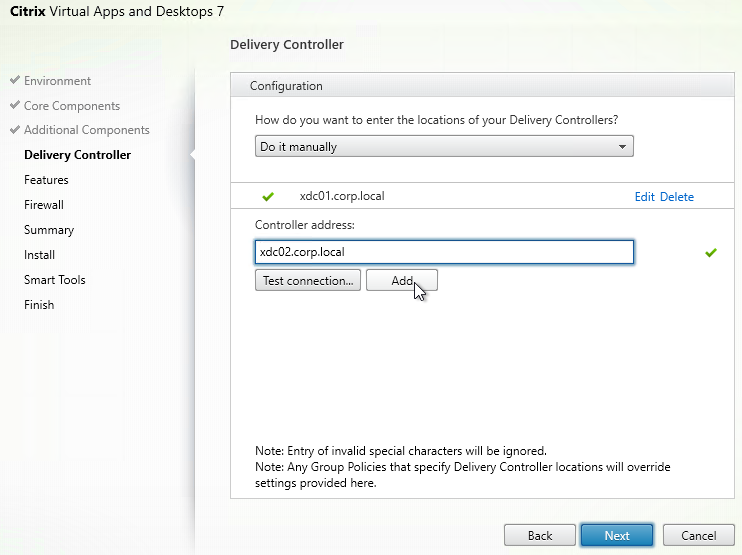Go to the Firewall step
This screenshot has width=742, height=555.
pyautogui.click(x=44, y=205)
